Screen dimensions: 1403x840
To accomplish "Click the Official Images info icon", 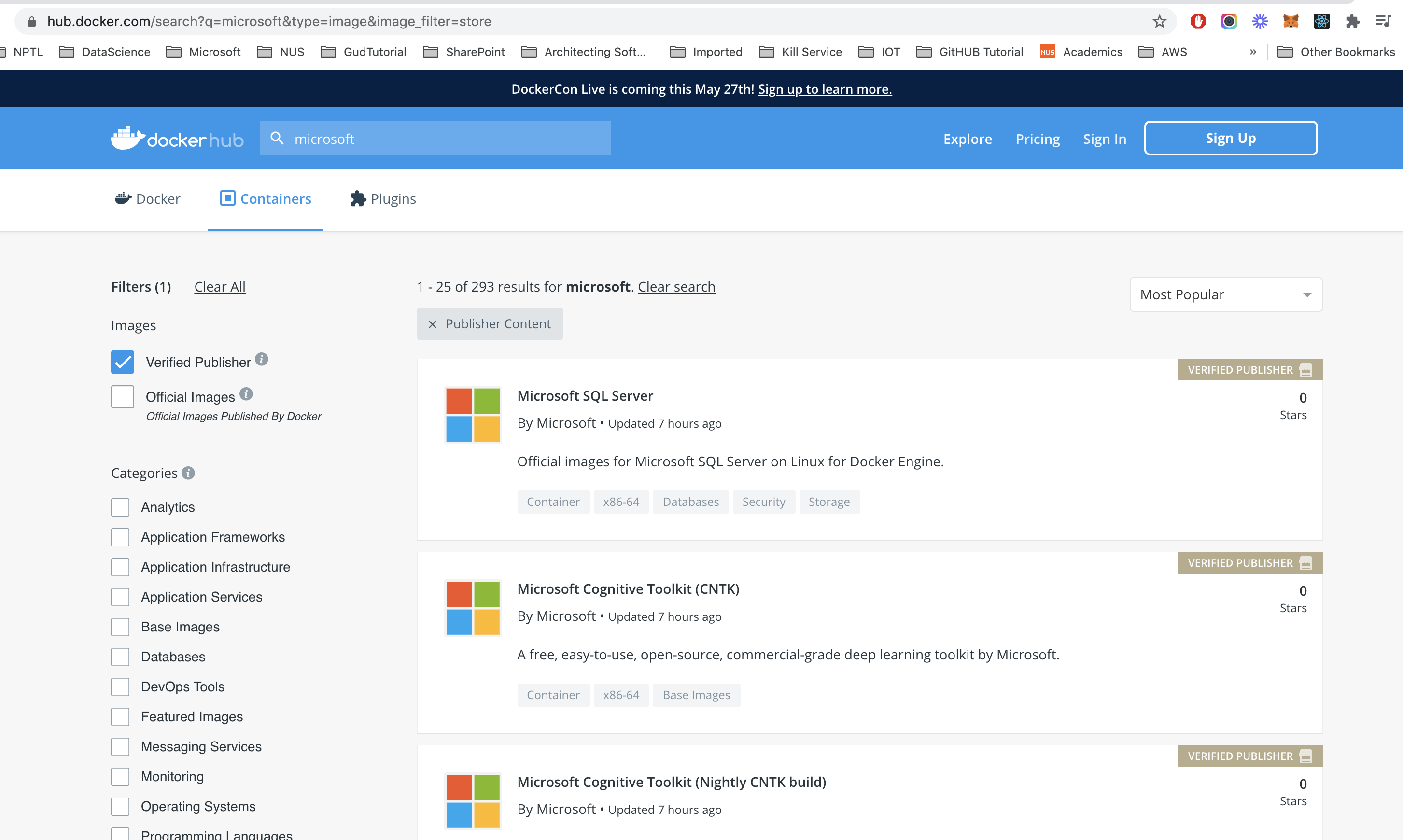I will point(247,393).
